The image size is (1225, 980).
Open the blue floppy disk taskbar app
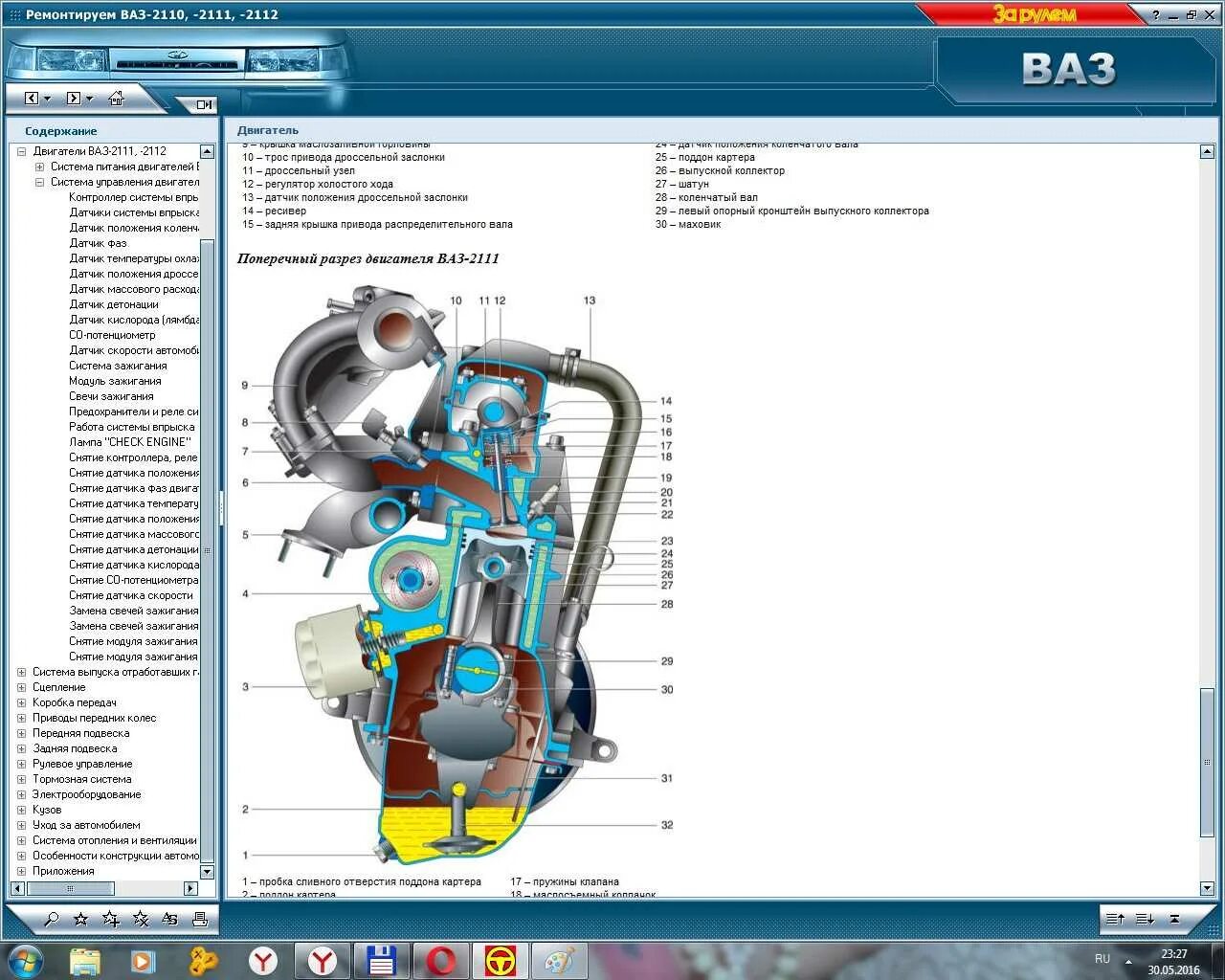click(382, 960)
